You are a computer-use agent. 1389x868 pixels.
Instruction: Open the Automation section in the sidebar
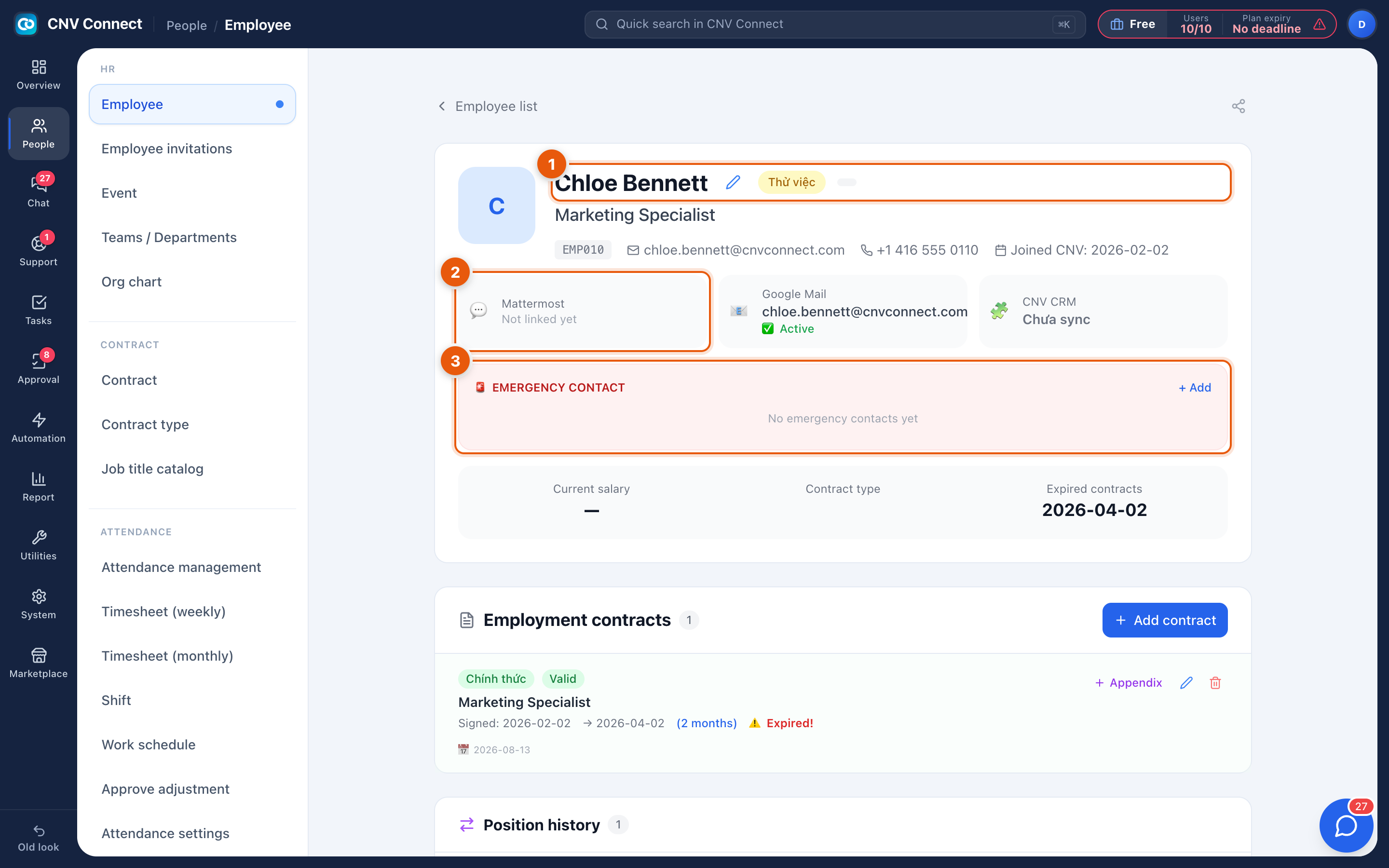[x=39, y=428]
